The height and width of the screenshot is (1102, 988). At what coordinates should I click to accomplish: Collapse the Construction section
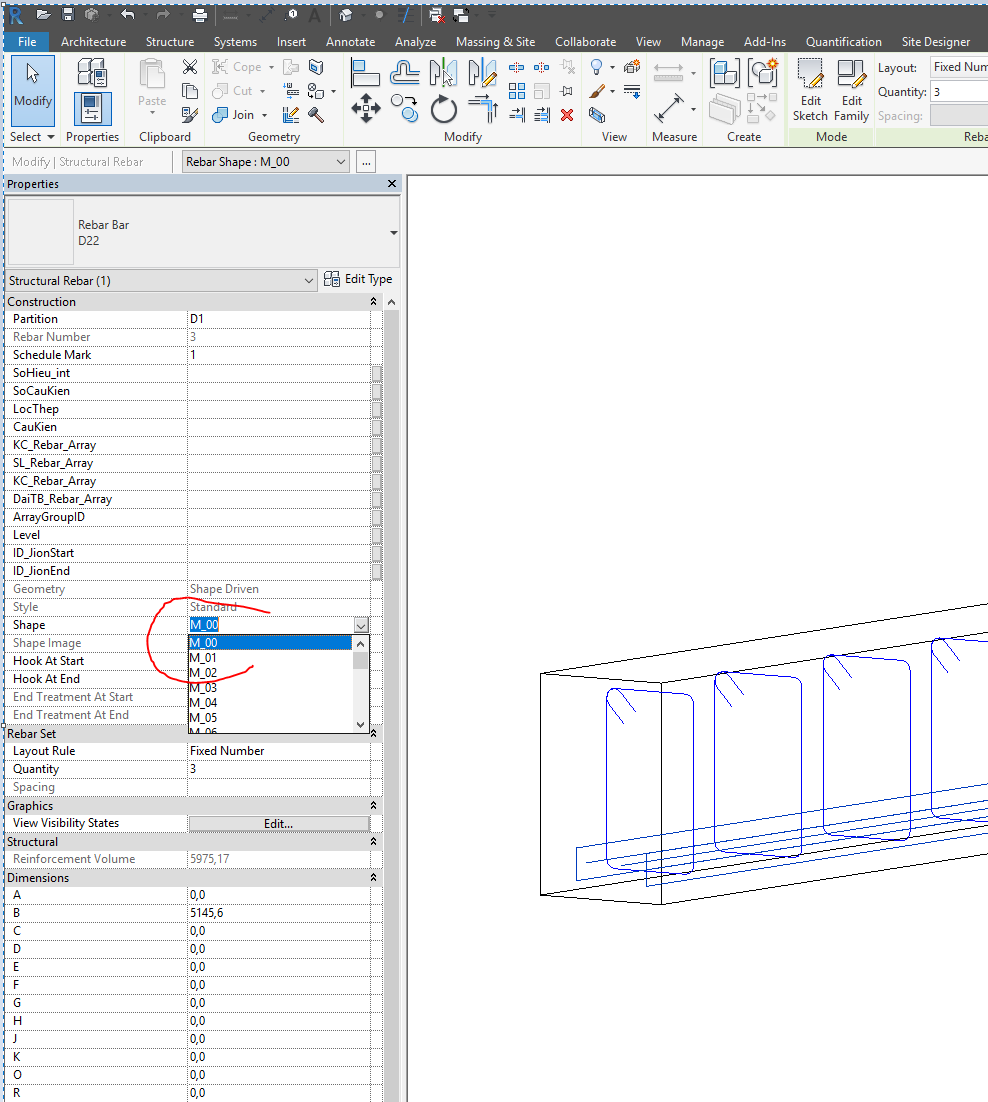click(373, 302)
